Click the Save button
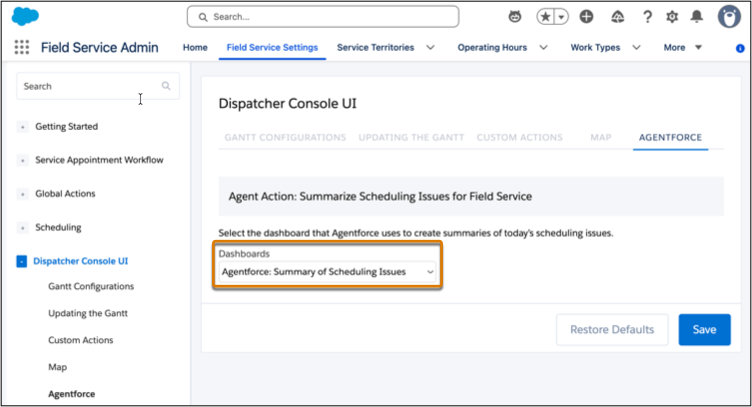This screenshot has height=407, width=752. pyautogui.click(x=704, y=329)
